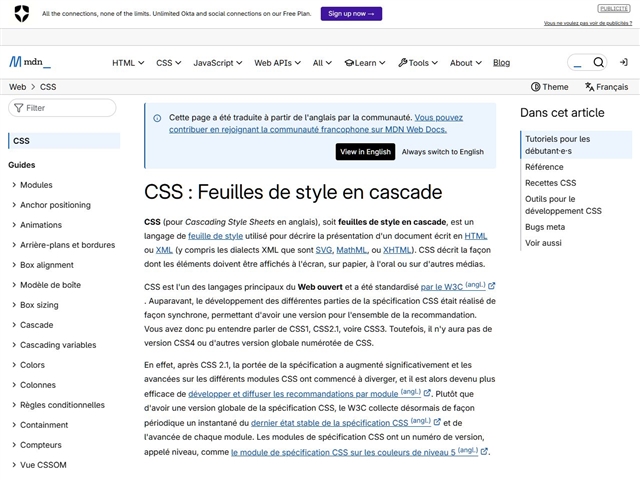This screenshot has height=480, width=640.
Task: Open the Tools menu
Action: pos(418,63)
